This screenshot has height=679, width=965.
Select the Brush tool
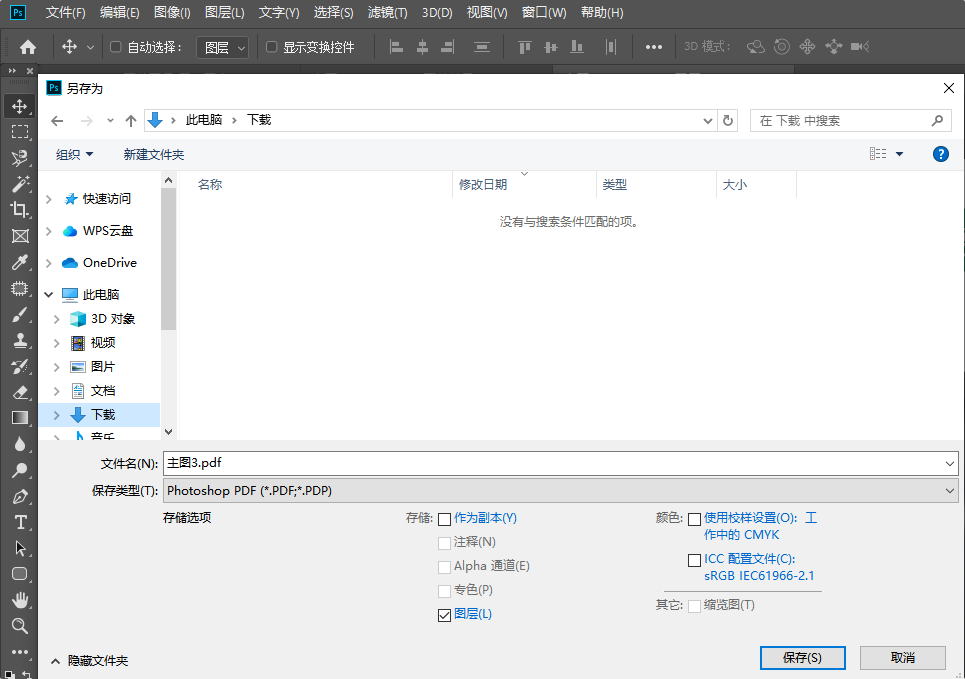tap(19, 315)
